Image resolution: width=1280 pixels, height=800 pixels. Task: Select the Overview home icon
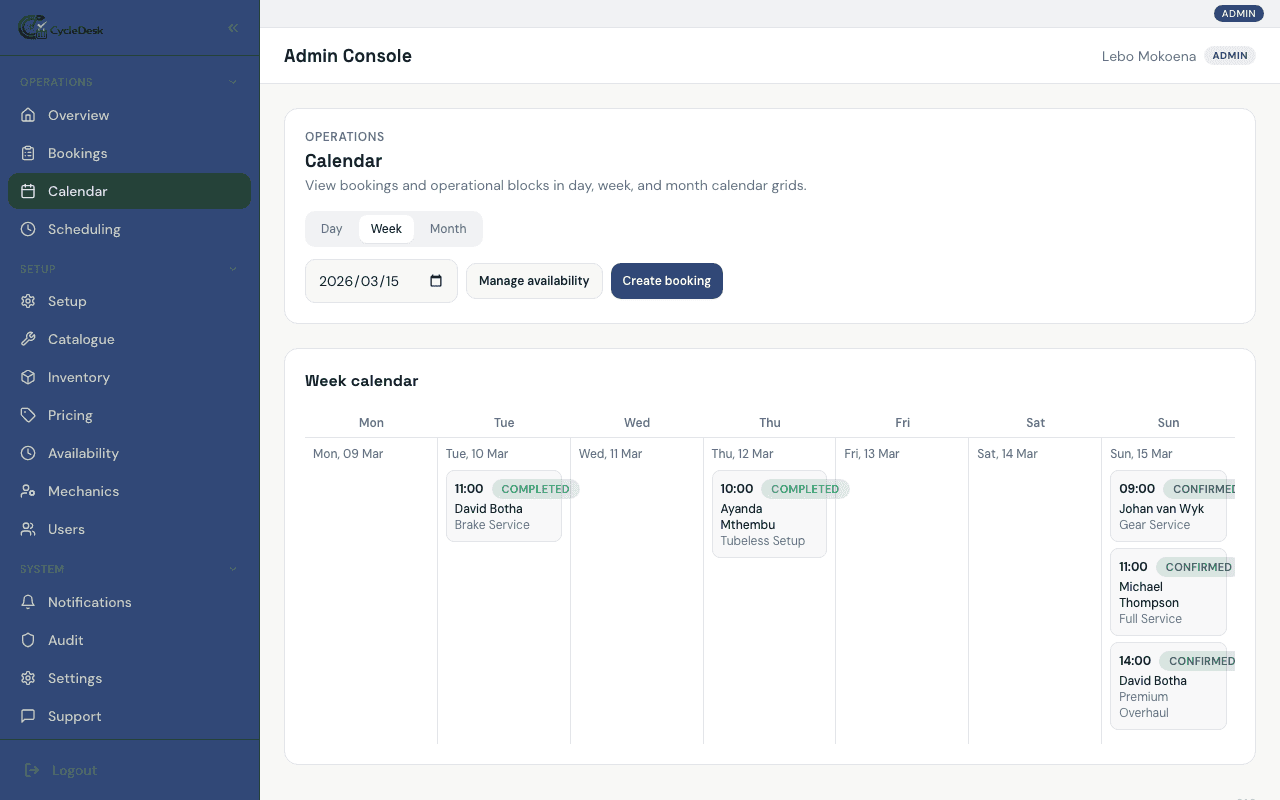tap(28, 115)
